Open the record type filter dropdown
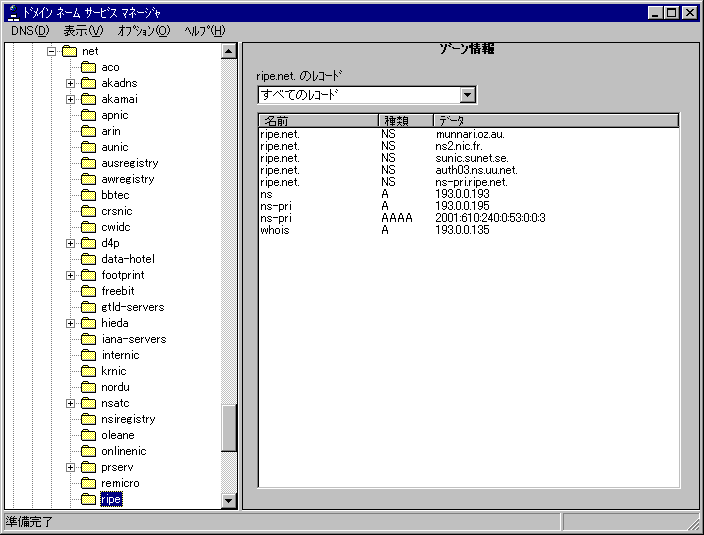704x535 pixels. [x=467, y=95]
